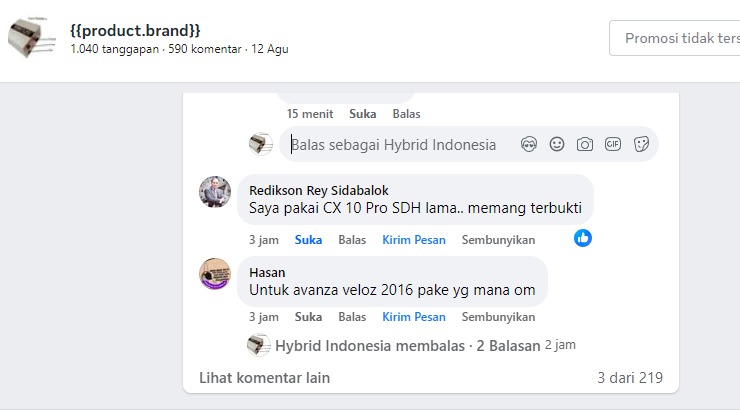Insert a GIF into the reply
Image resolution: width=740 pixels, height=411 pixels.
613,144
